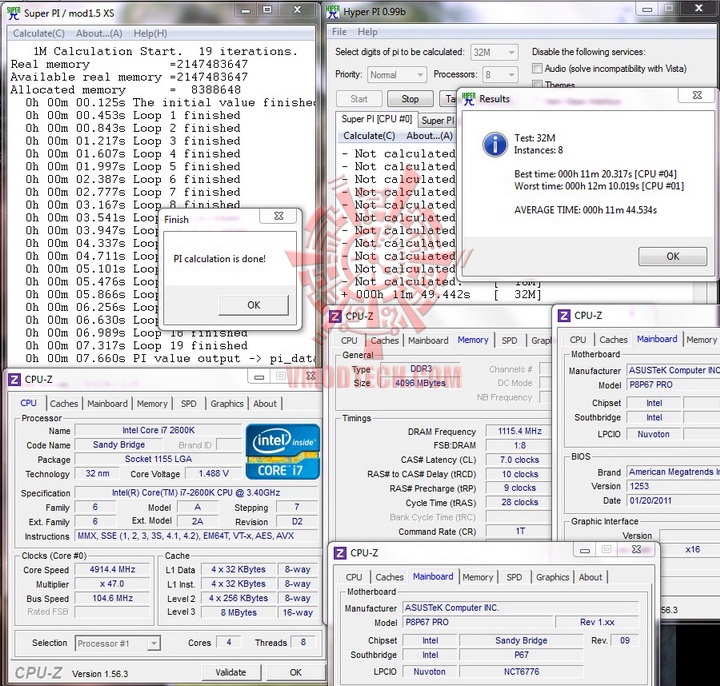Click the greyed Start button in Hyper PI
Image resolution: width=720 pixels, height=686 pixels.
point(359,99)
